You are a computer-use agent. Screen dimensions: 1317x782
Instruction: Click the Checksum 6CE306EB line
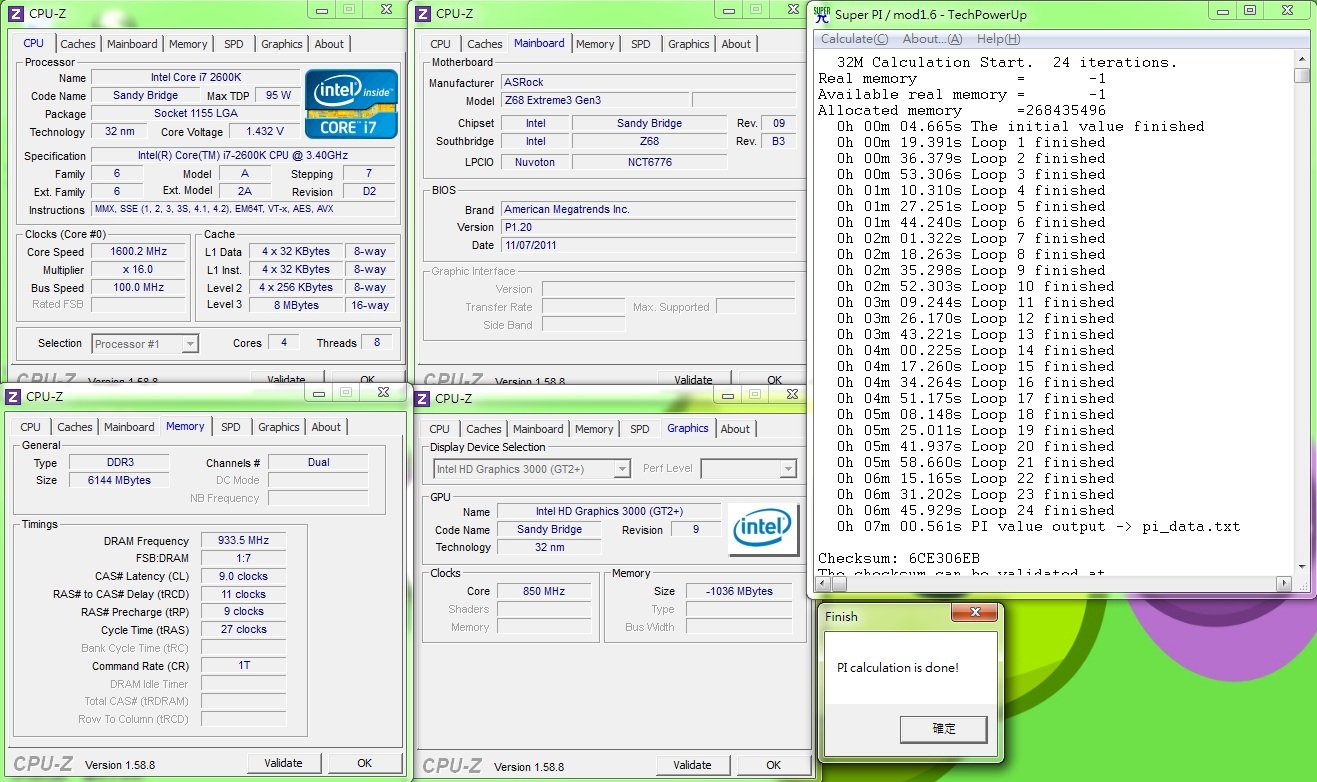coord(899,558)
